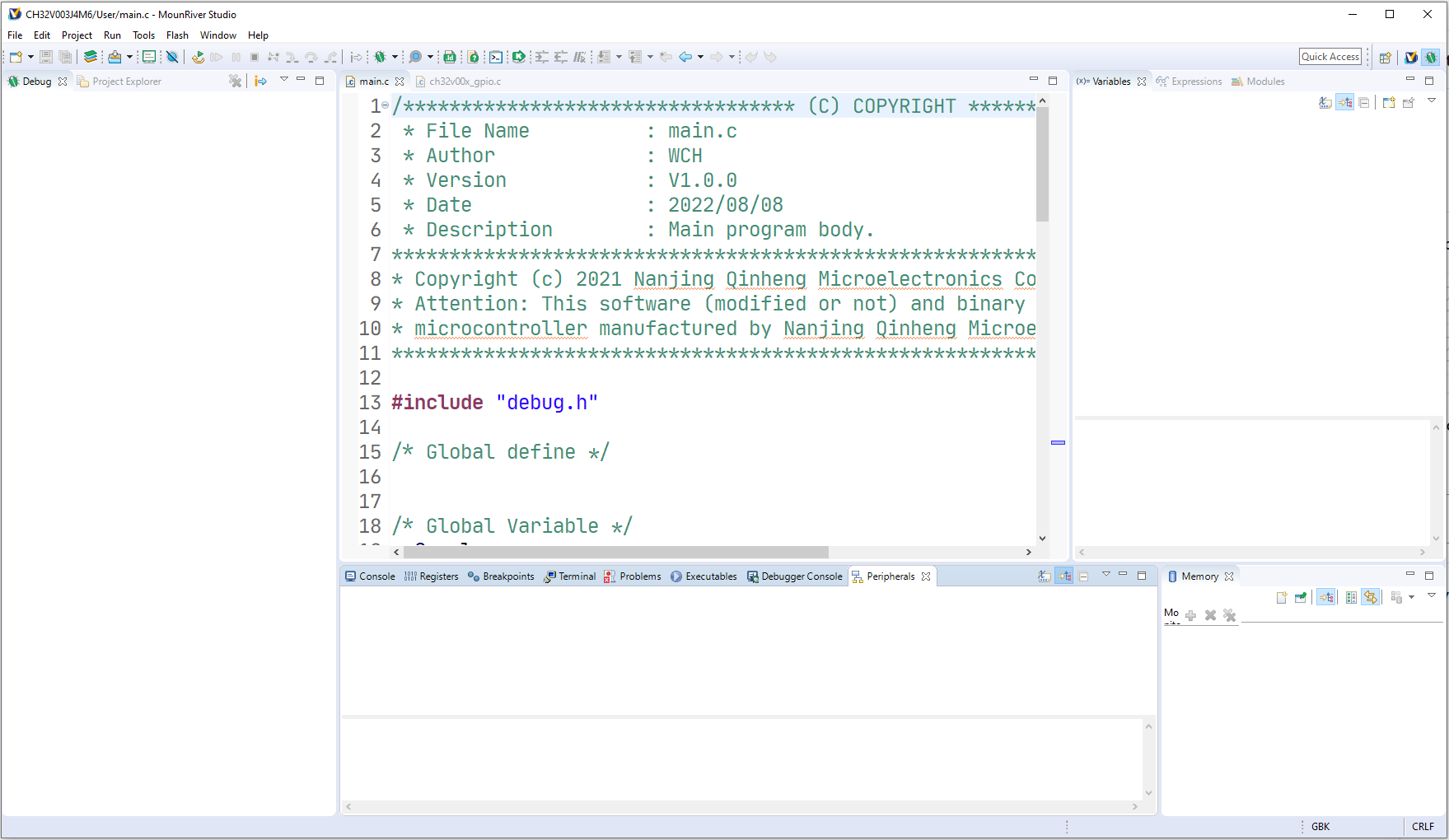Screen dimensions: 1449x840
Task: Click the restart debug icon
Action: [x=198, y=57]
